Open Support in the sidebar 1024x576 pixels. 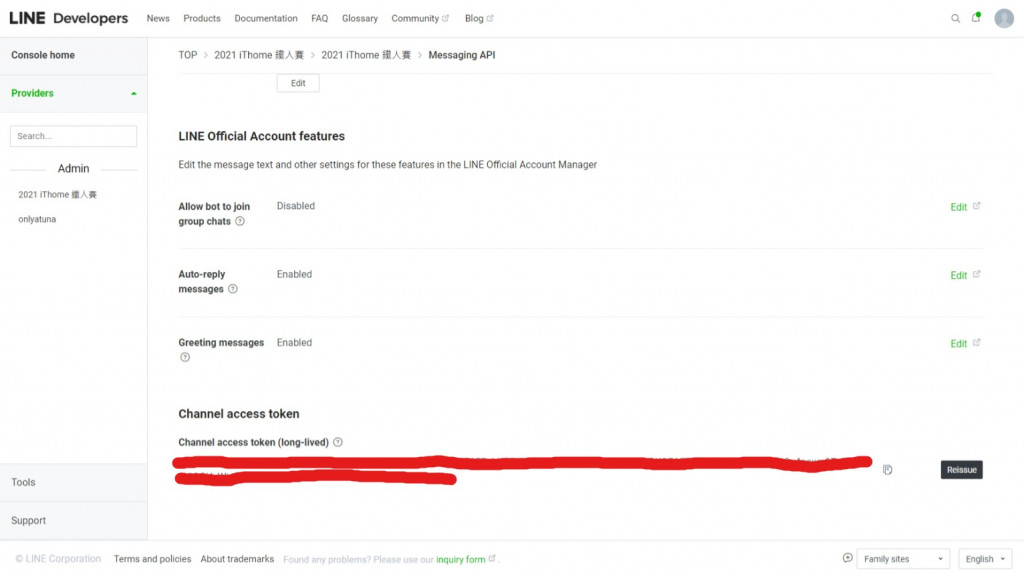coord(29,520)
